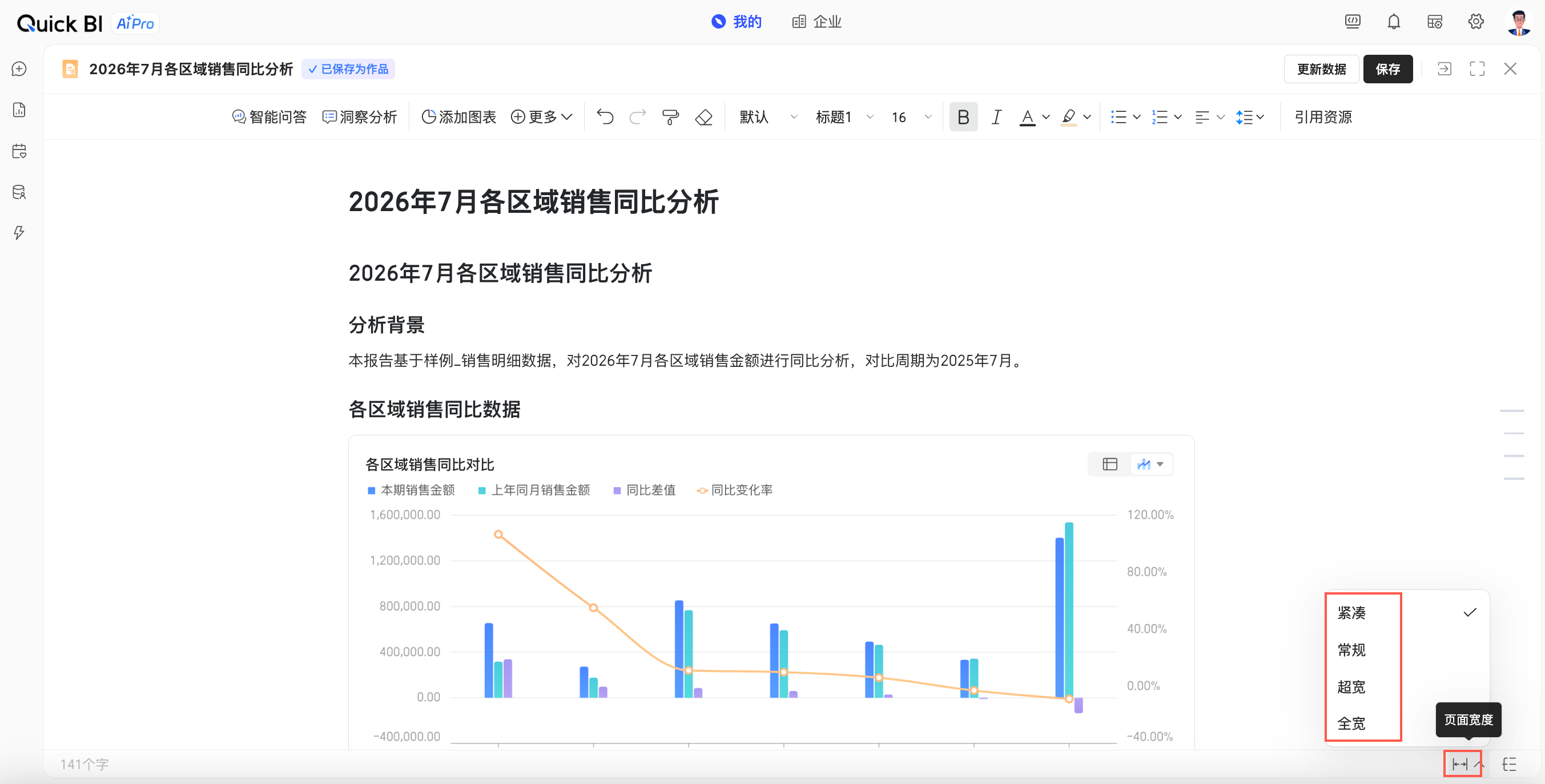Click the 各区域销售同比数据 heading
This screenshot has height=784, width=1545.
(434, 409)
